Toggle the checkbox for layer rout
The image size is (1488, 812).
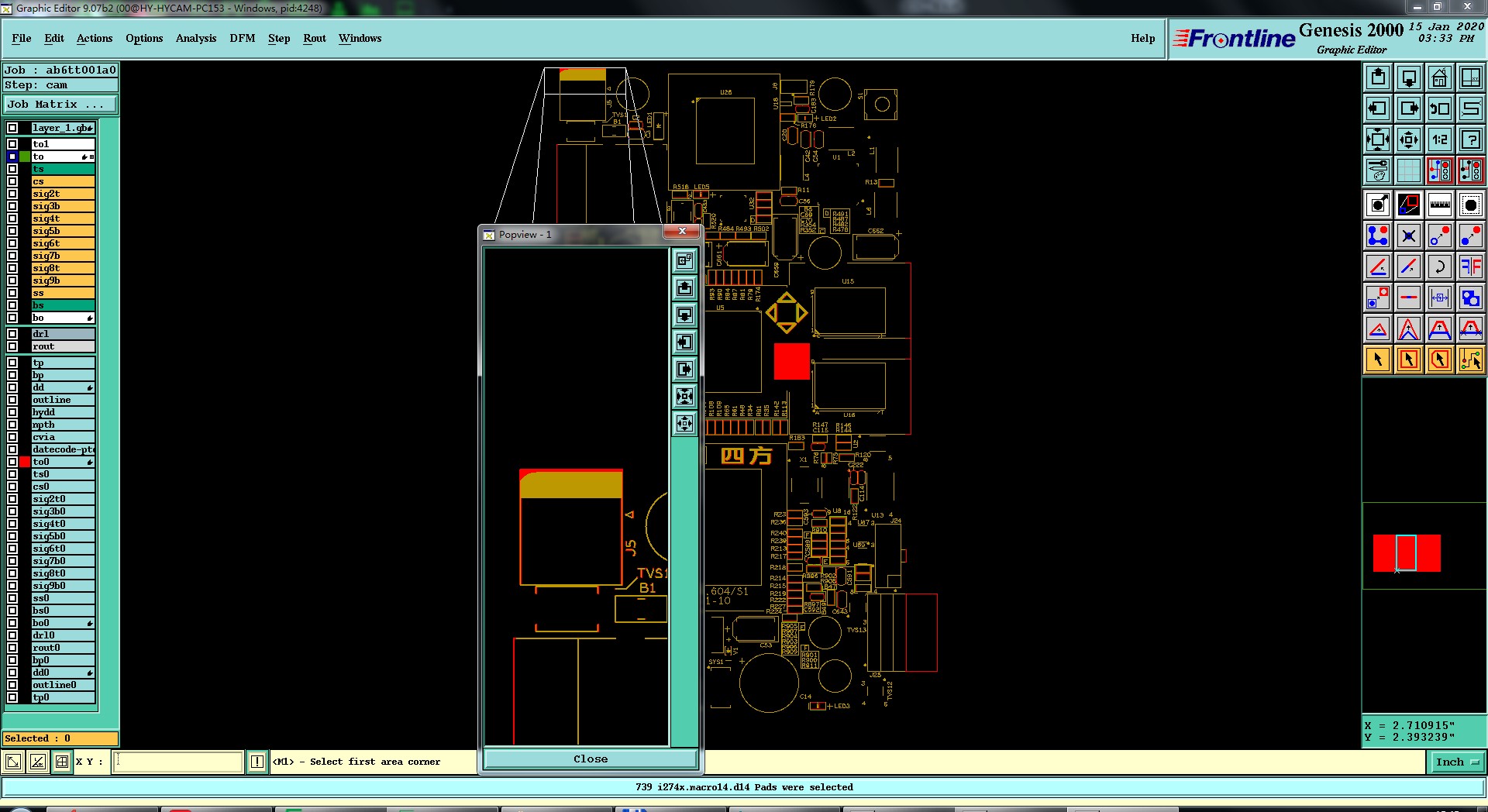point(12,346)
